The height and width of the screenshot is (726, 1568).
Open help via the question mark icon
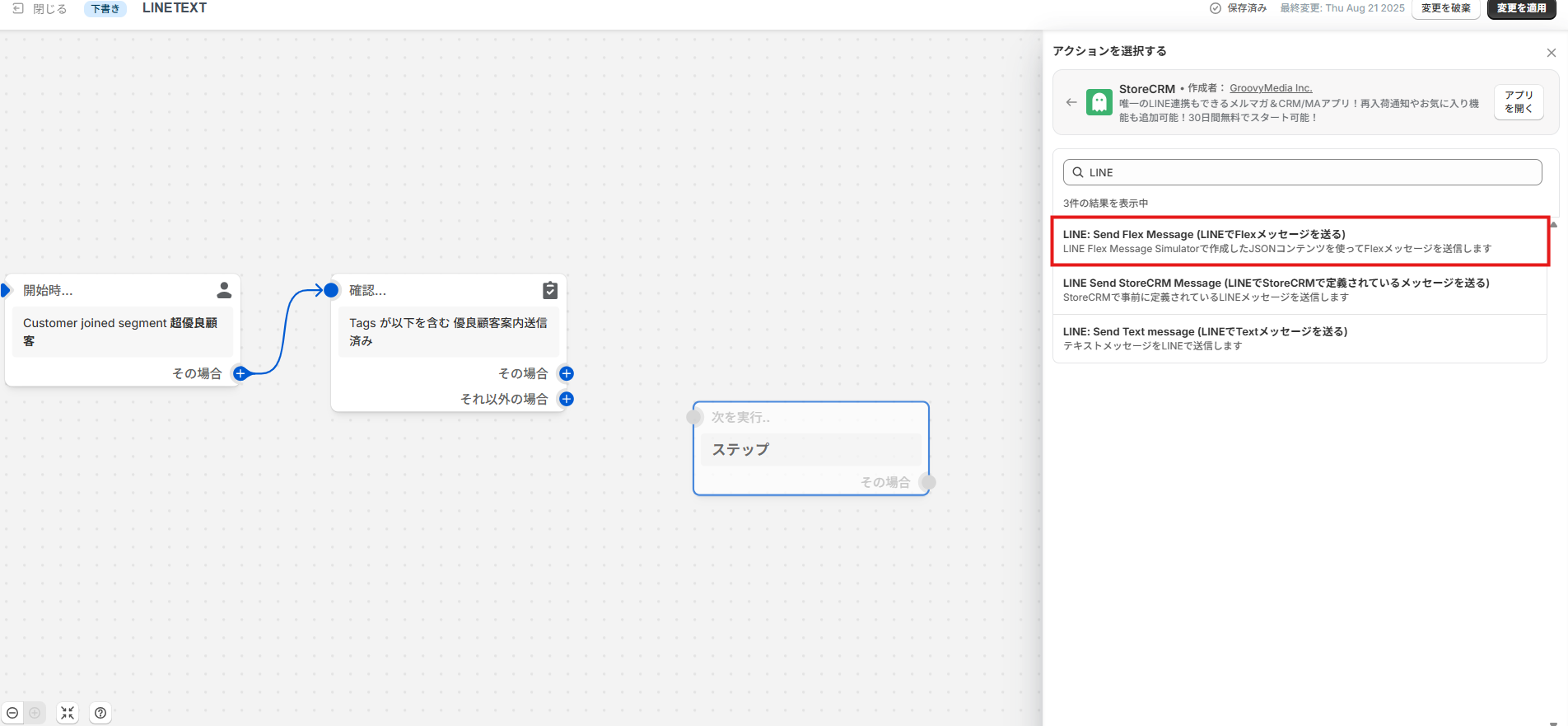[x=100, y=713]
